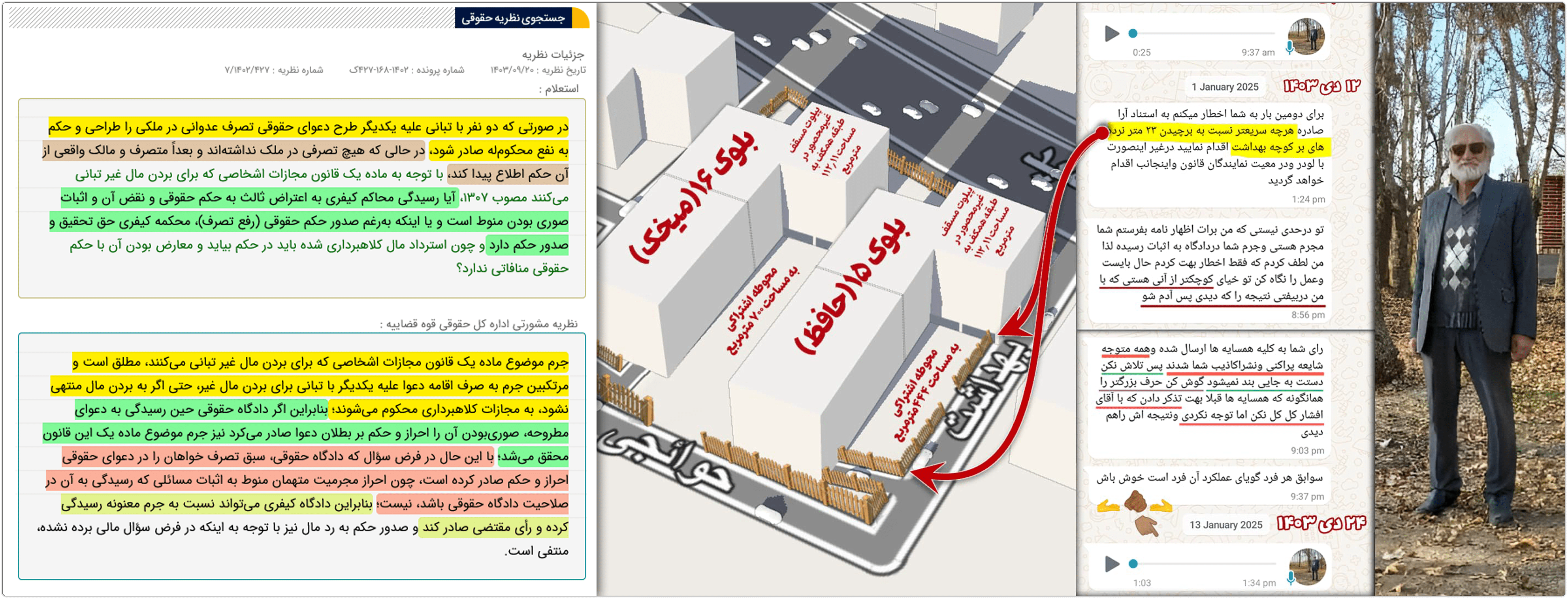Select the جستجوی نظریه حقوقی tab
This screenshot has height=599, width=1568.
pos(513,18)
